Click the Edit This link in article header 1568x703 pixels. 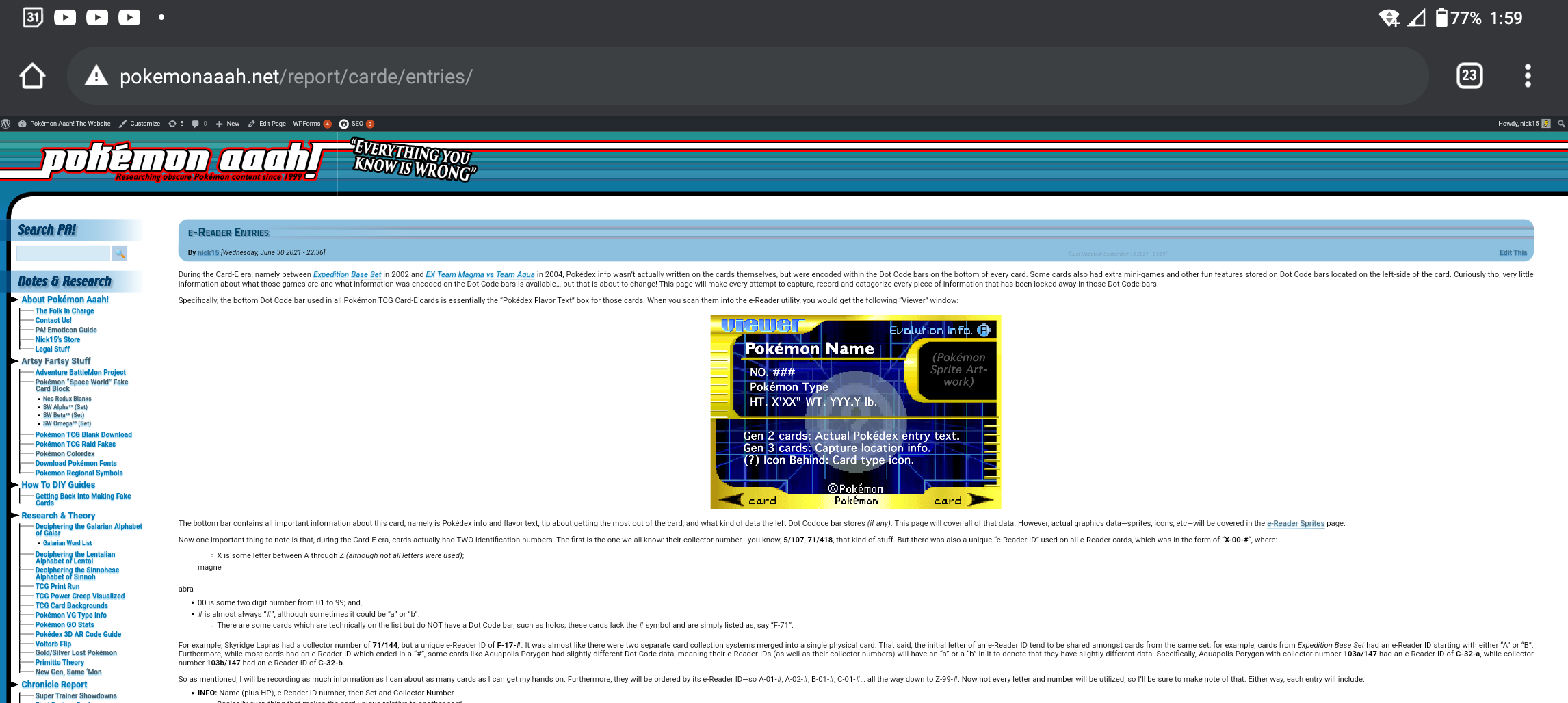pos(1513,253)
